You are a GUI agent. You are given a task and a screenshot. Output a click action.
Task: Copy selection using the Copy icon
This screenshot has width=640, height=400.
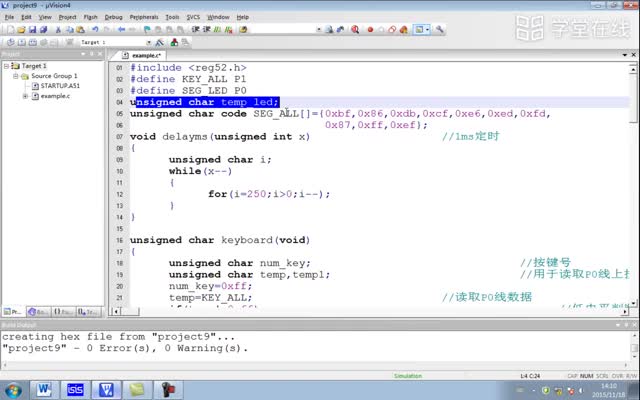pos(69,29)
